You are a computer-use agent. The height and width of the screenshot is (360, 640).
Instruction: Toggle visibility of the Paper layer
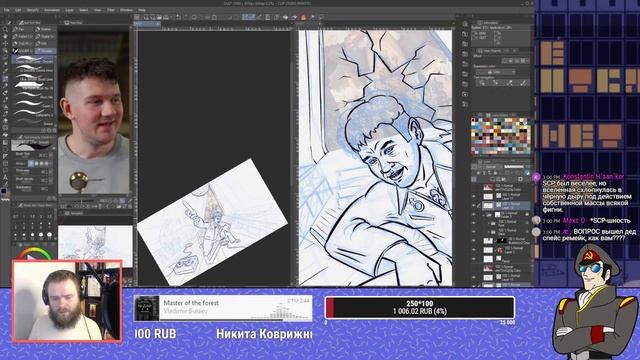click(475, 259)
